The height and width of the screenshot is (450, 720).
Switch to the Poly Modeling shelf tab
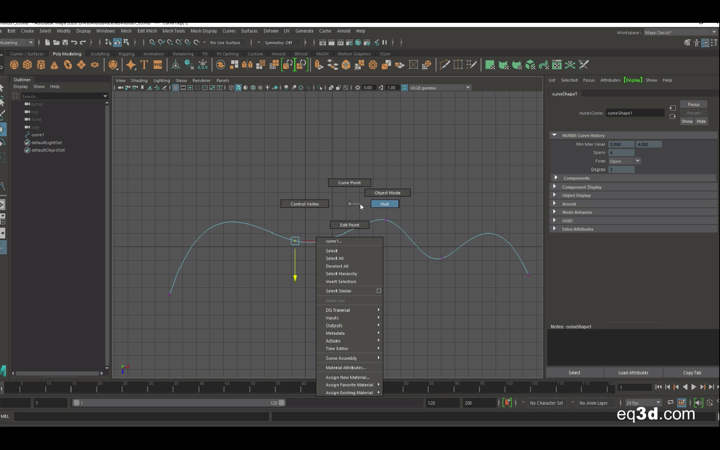click(x=67, y=54)
